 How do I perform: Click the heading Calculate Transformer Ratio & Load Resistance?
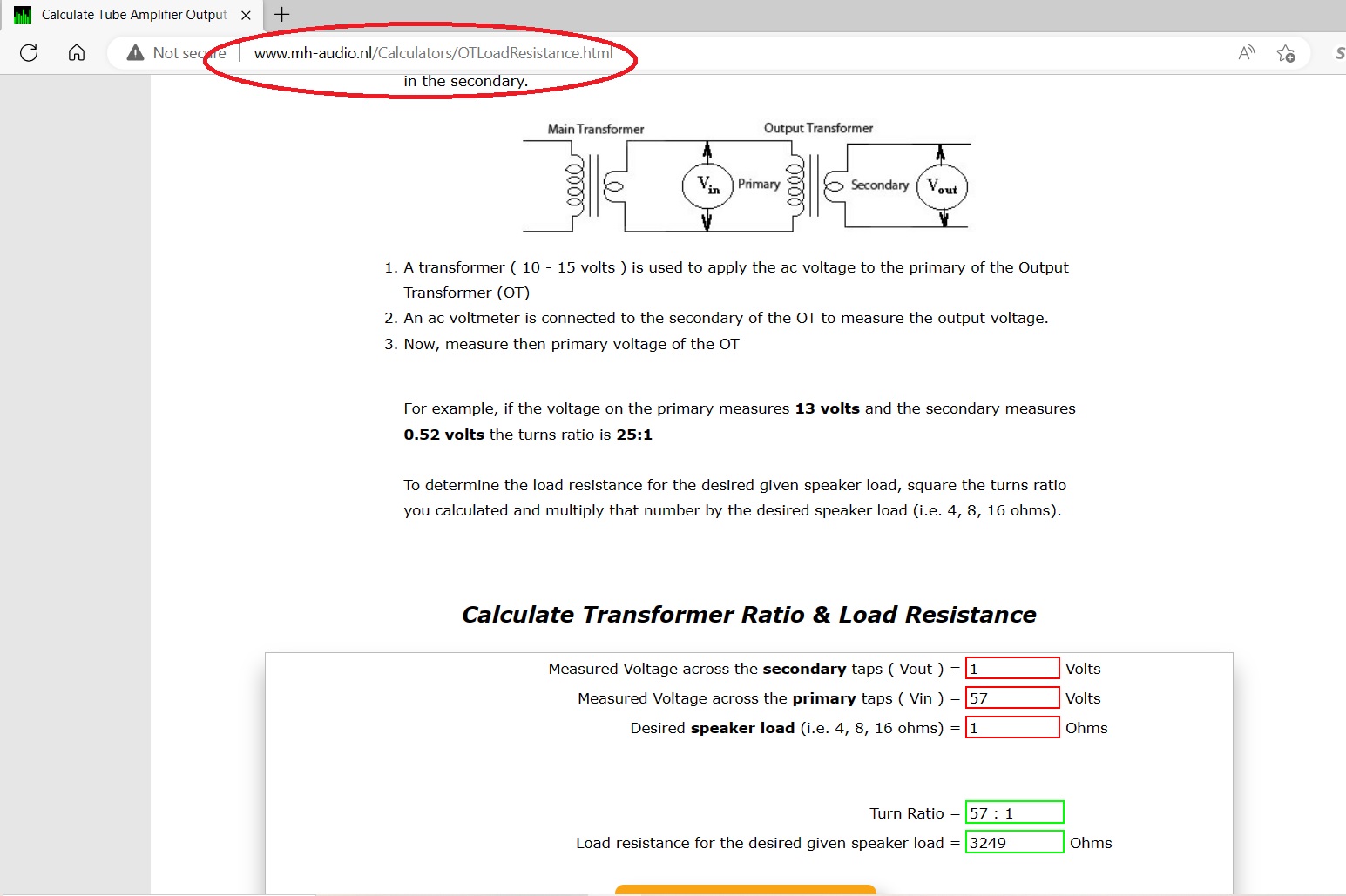pos(749,615)
